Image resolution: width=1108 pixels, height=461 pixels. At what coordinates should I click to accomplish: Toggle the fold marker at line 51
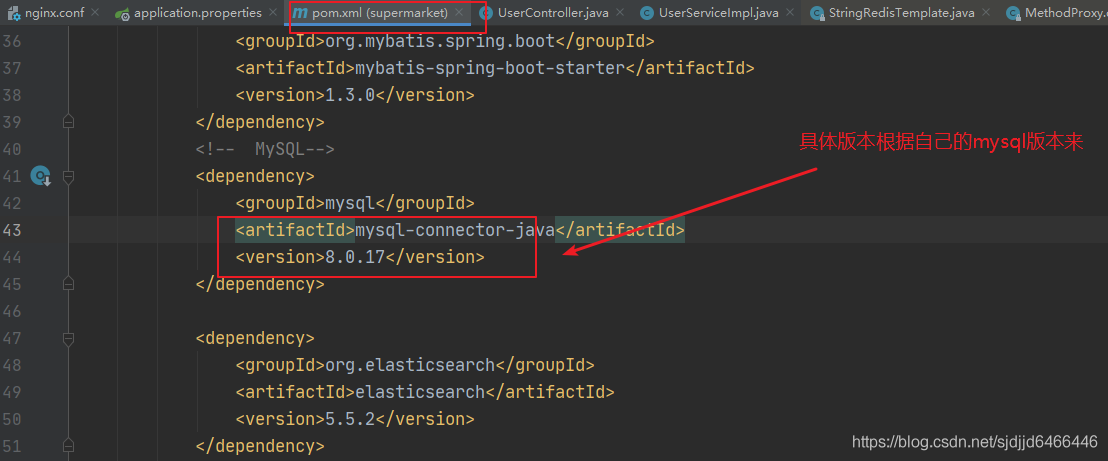[69, 445]
